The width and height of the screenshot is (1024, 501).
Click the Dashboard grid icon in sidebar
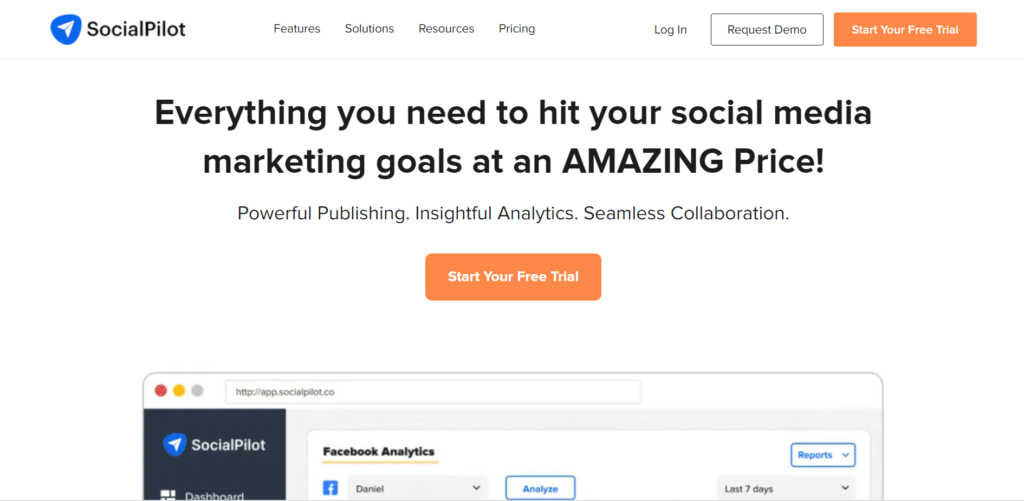(x=168, y=496)
